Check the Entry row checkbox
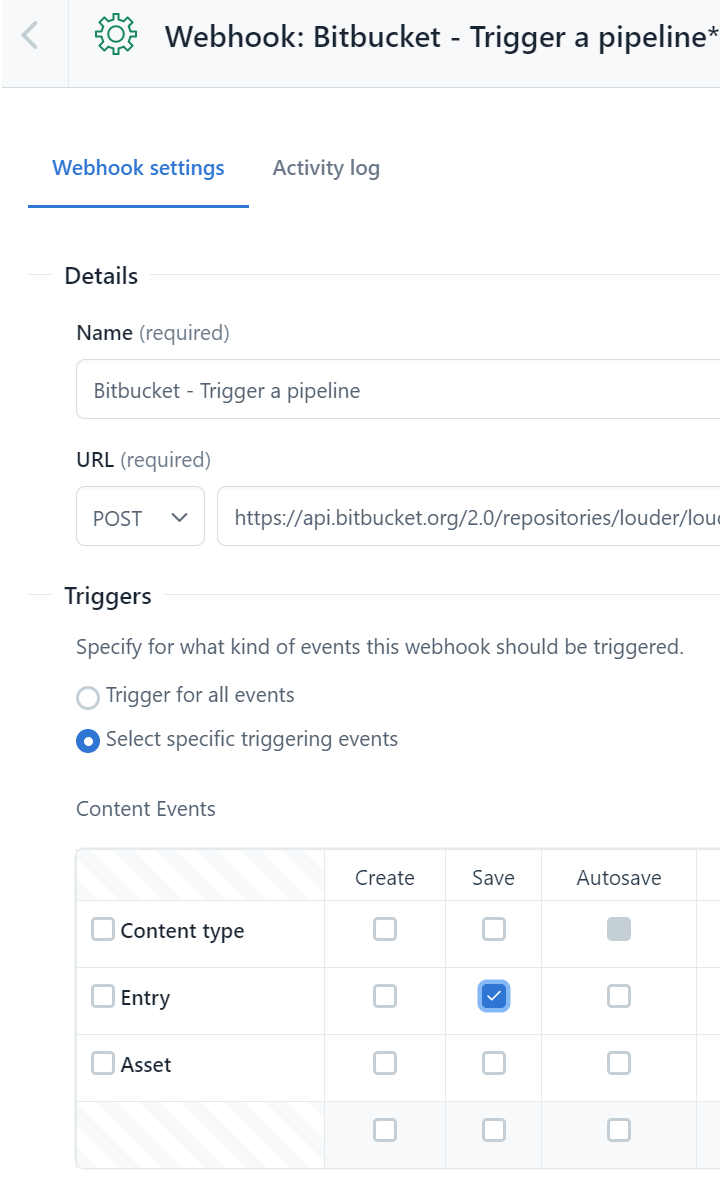 [103, 996]
